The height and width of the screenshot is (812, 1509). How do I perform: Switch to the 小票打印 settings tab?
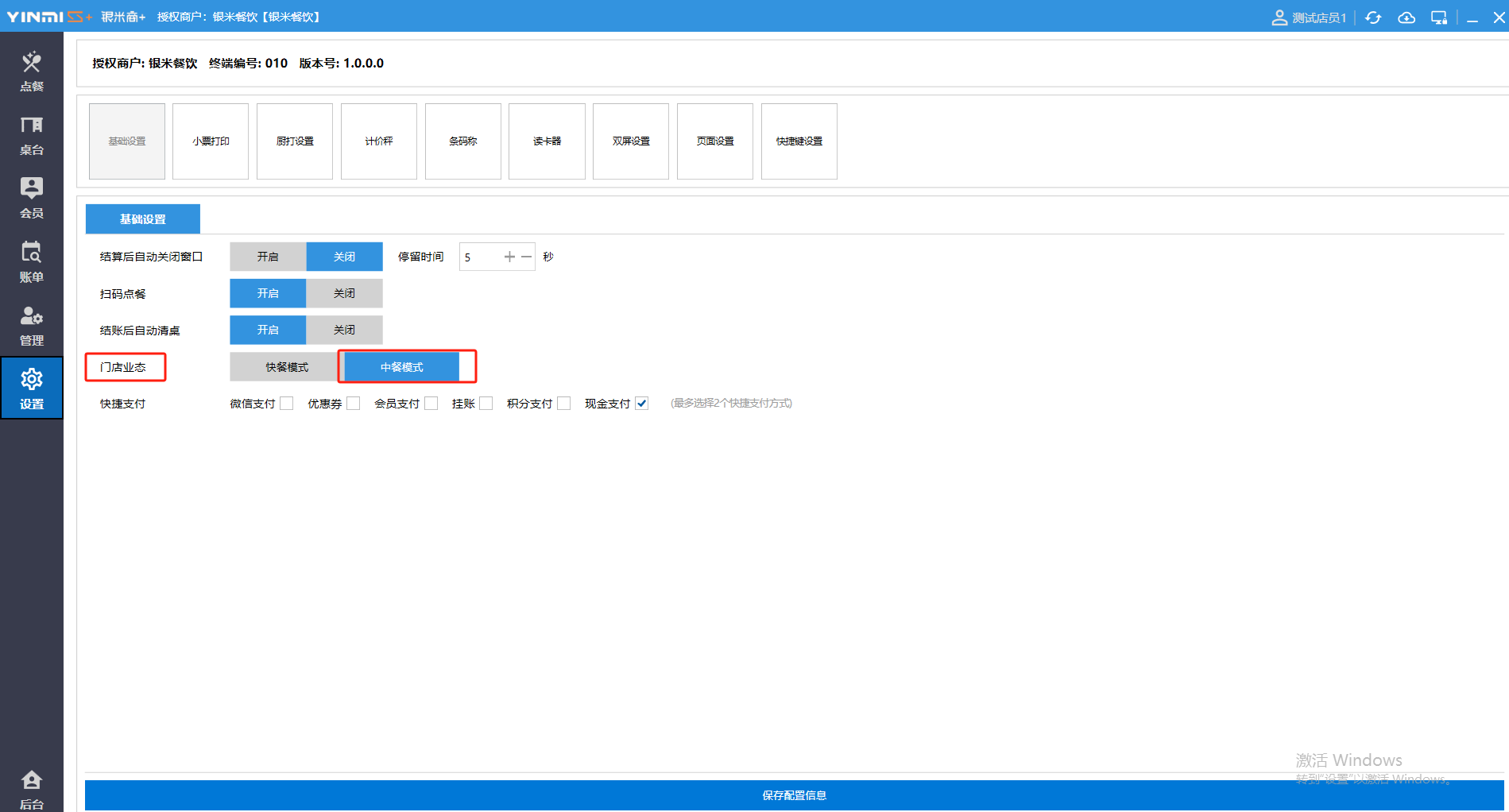click(211, 141)
